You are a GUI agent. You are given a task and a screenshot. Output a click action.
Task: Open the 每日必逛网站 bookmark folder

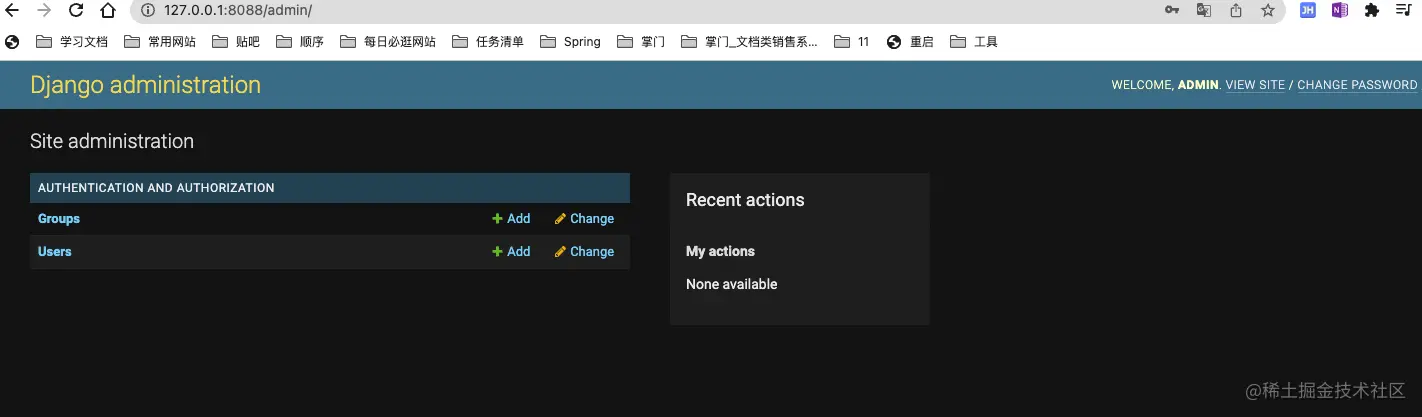click(388, 42)
